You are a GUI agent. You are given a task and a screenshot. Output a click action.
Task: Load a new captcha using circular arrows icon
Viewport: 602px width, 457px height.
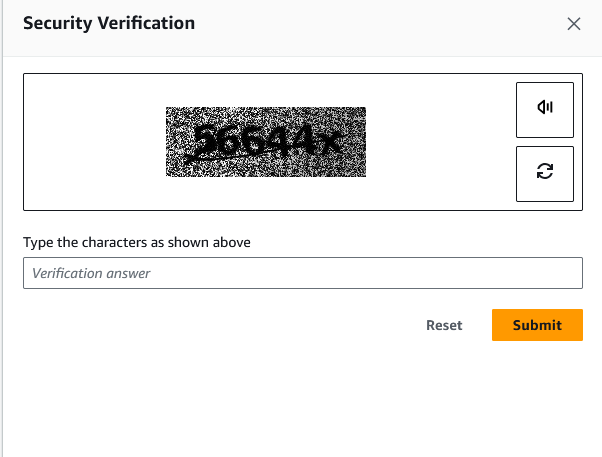[545, 174]
